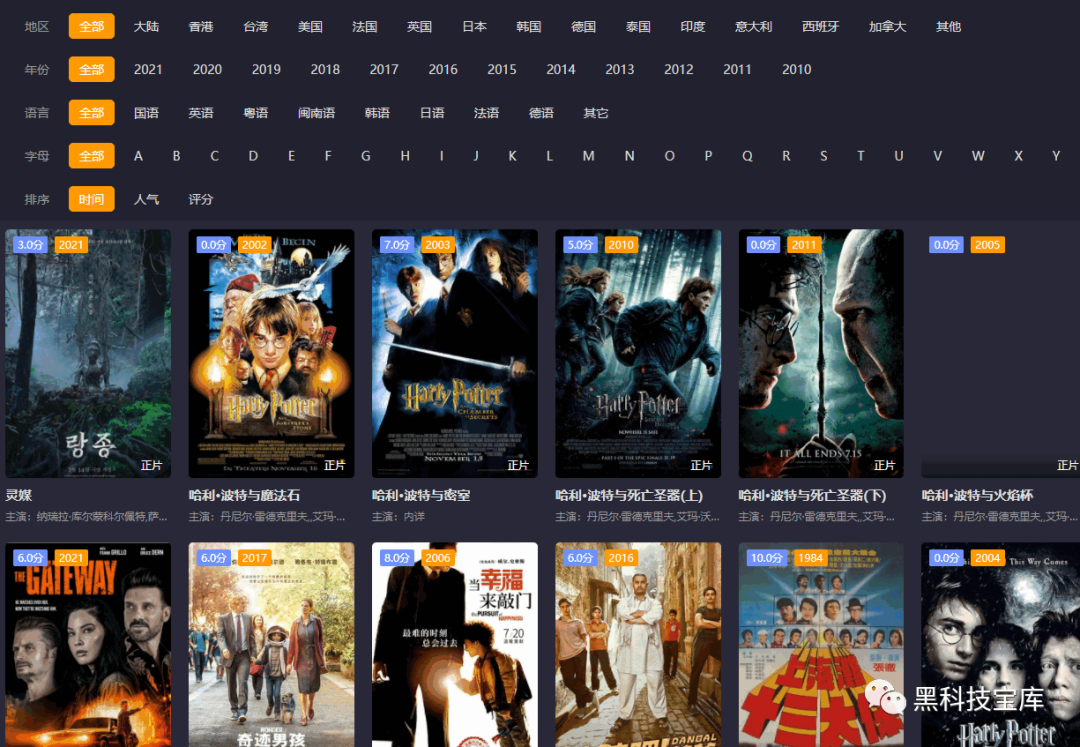Select 全部 in the 语言 row
This screenshot has width=1080, height=747.
92,113
